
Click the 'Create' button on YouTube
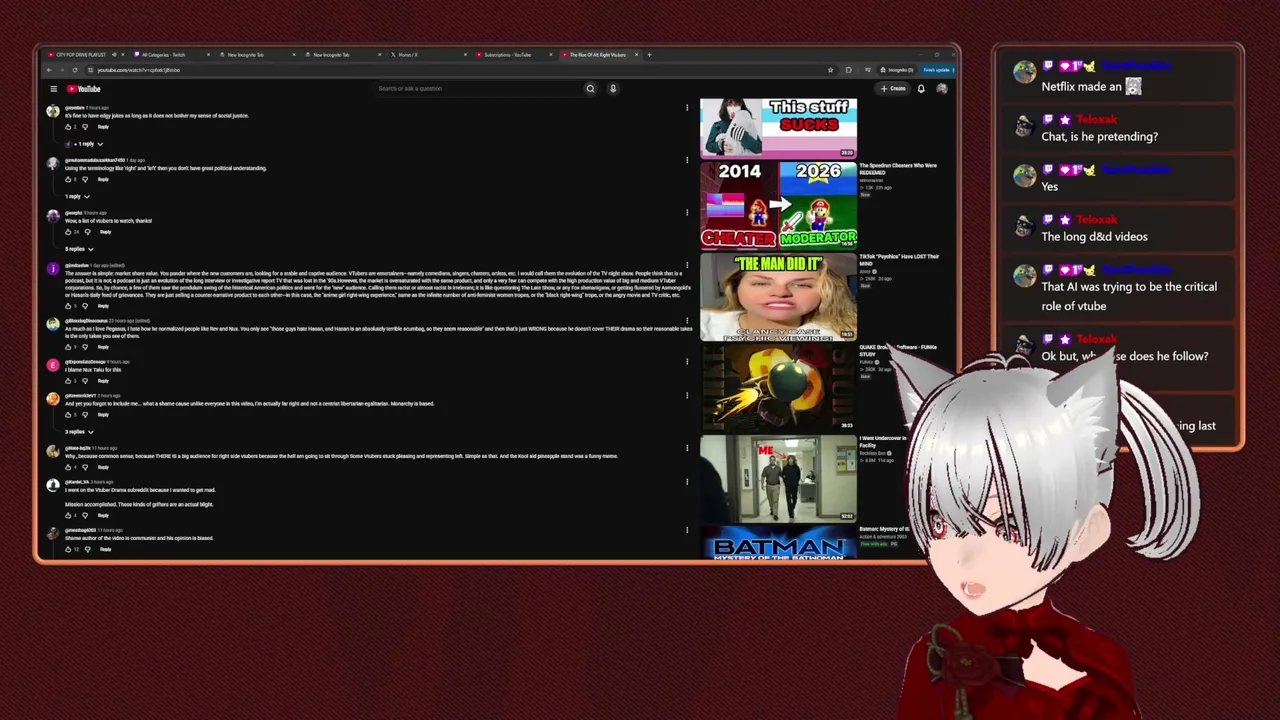click(893, 89)
